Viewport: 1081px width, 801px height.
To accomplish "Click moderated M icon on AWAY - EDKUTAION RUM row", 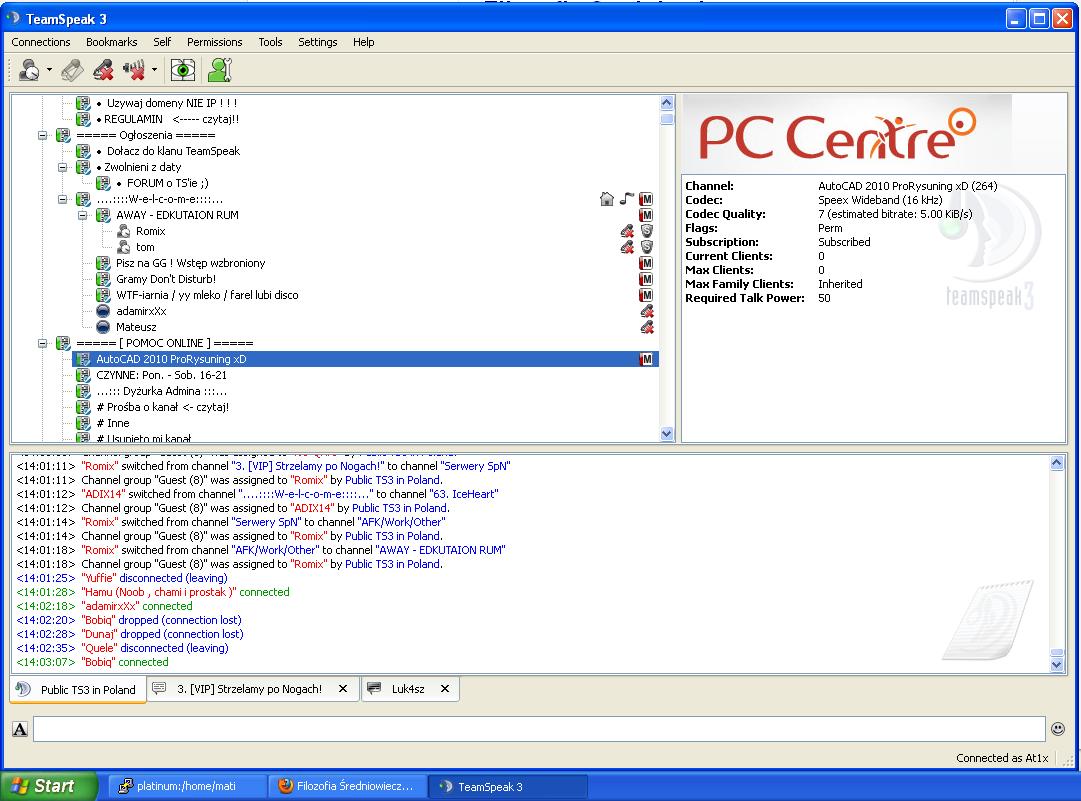I will coord(646,215).
